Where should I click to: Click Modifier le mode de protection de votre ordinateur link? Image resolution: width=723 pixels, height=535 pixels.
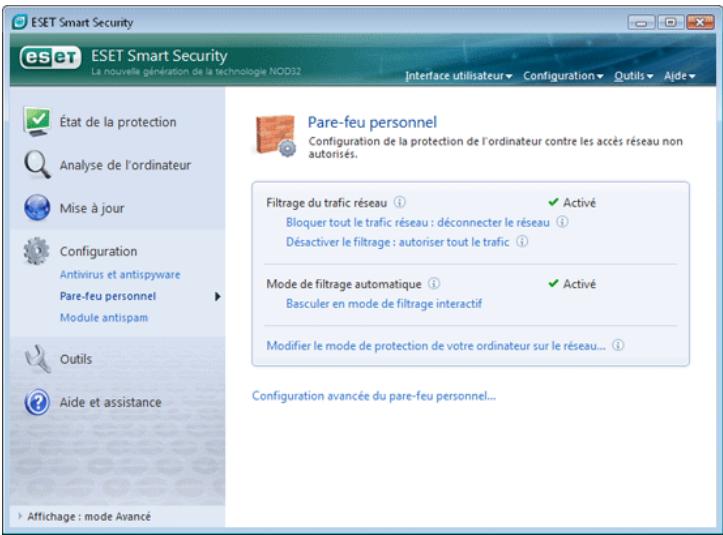click(436, 345)
